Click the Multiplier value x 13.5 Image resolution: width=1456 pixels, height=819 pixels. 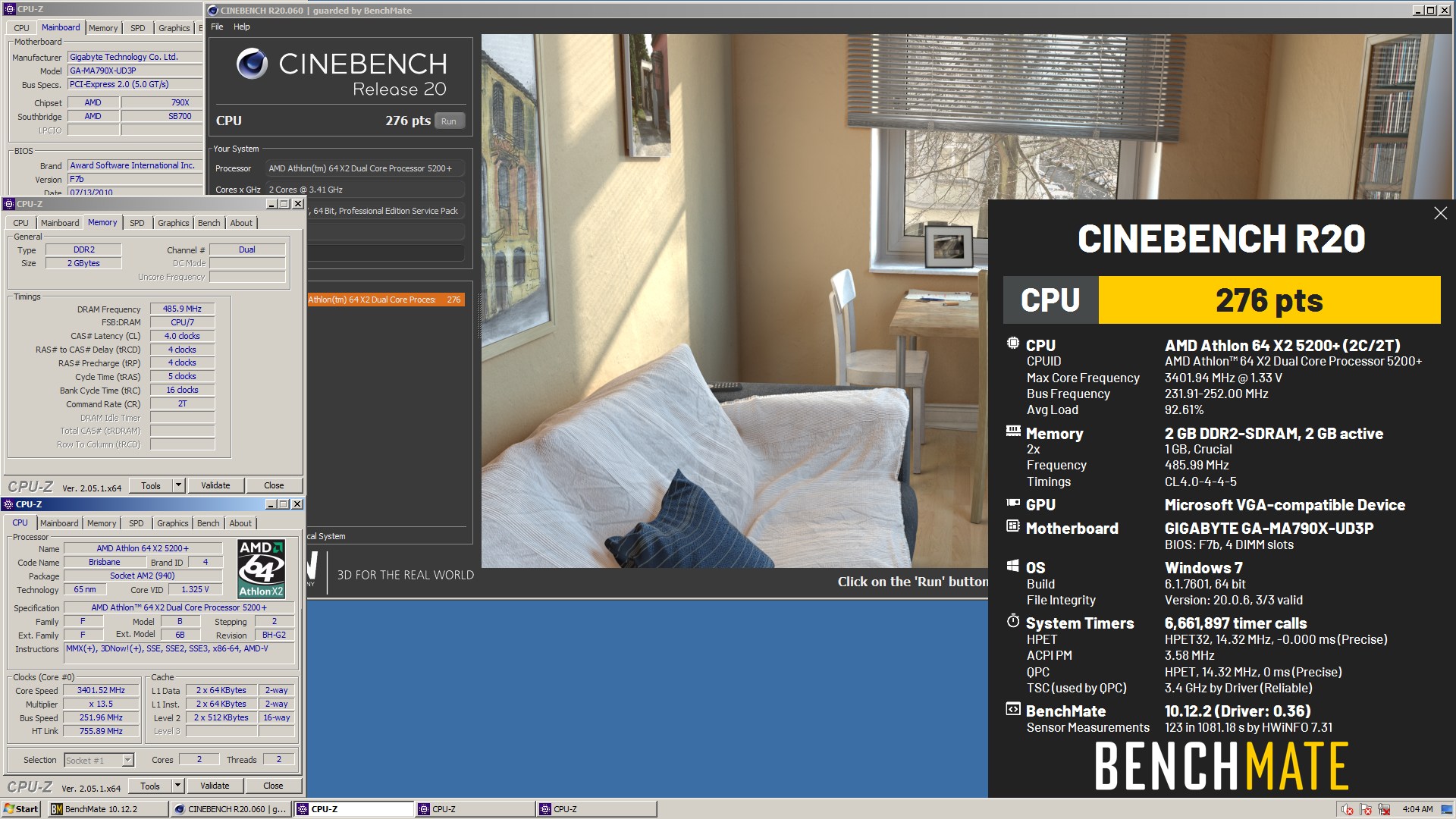(101, 704)
